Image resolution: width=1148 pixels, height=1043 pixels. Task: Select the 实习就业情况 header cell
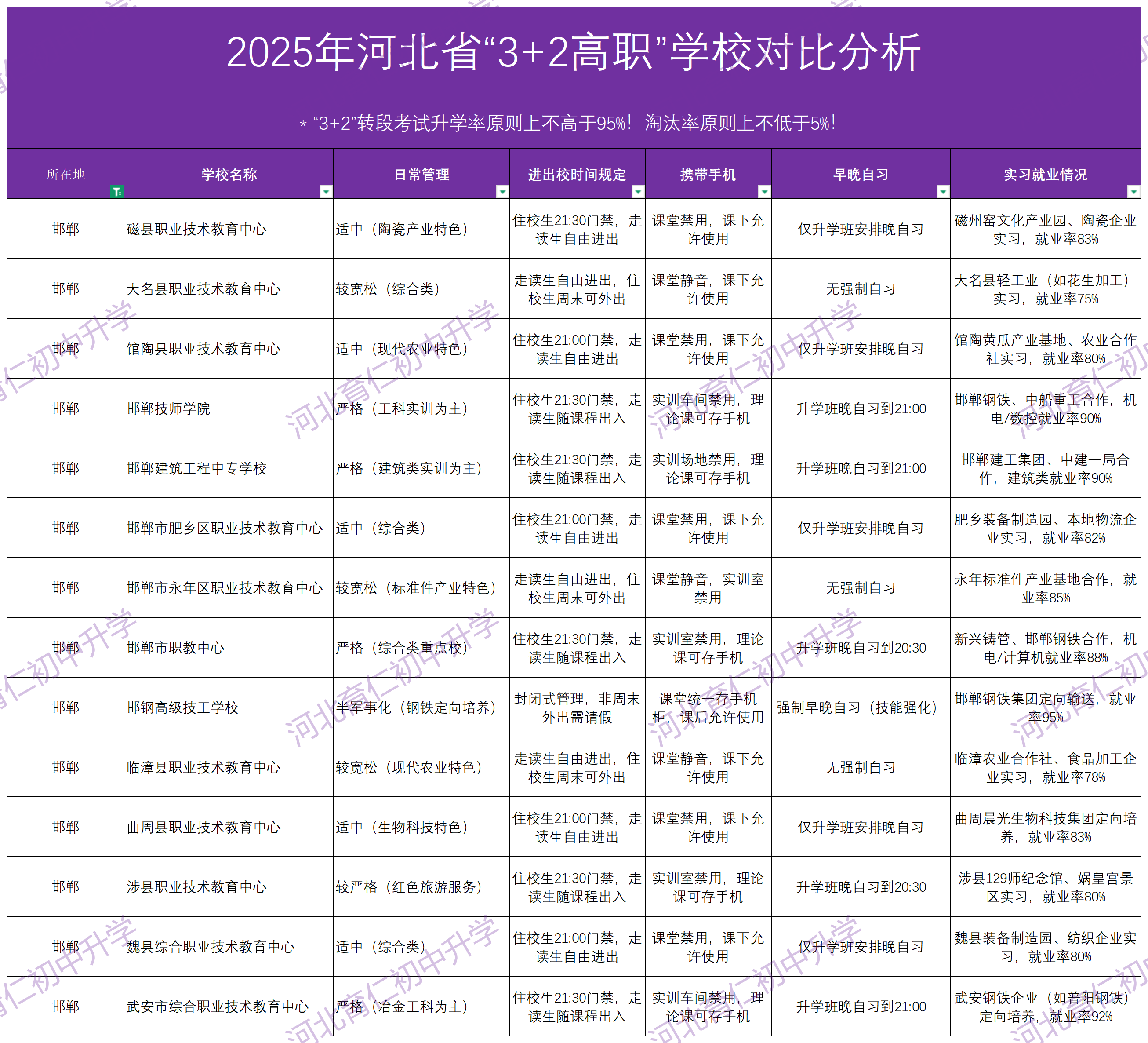pos(1046,174)
